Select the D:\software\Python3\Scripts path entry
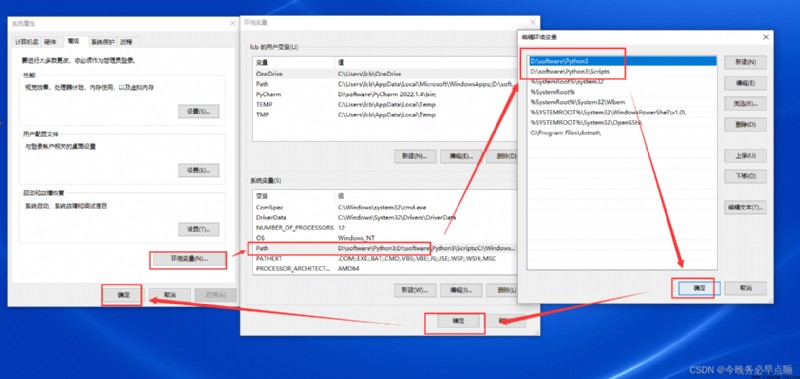 [x=622, y=71]
